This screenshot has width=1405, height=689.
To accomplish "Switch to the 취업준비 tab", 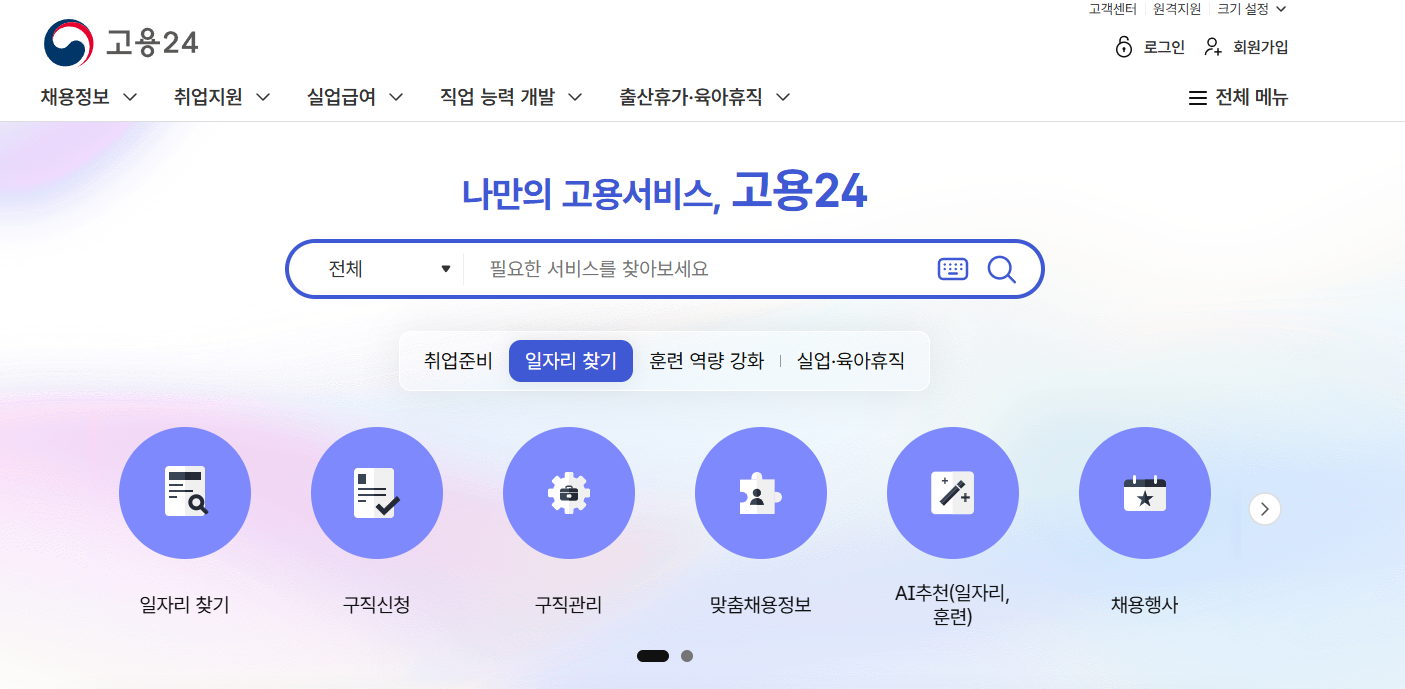I will coord(458,361).
